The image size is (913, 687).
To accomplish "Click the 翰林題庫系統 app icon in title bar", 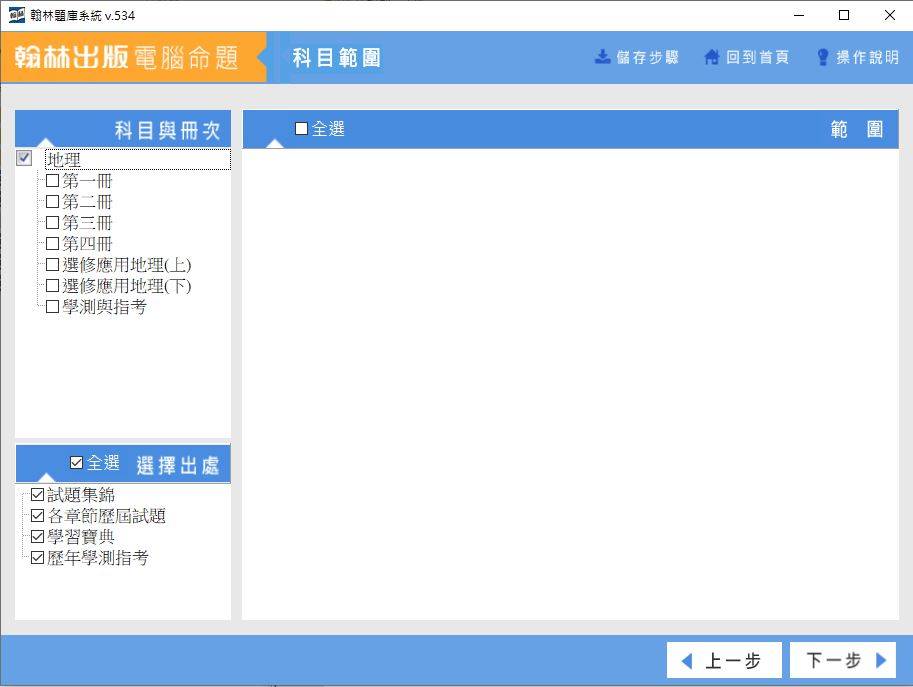I will click(16, 15).
